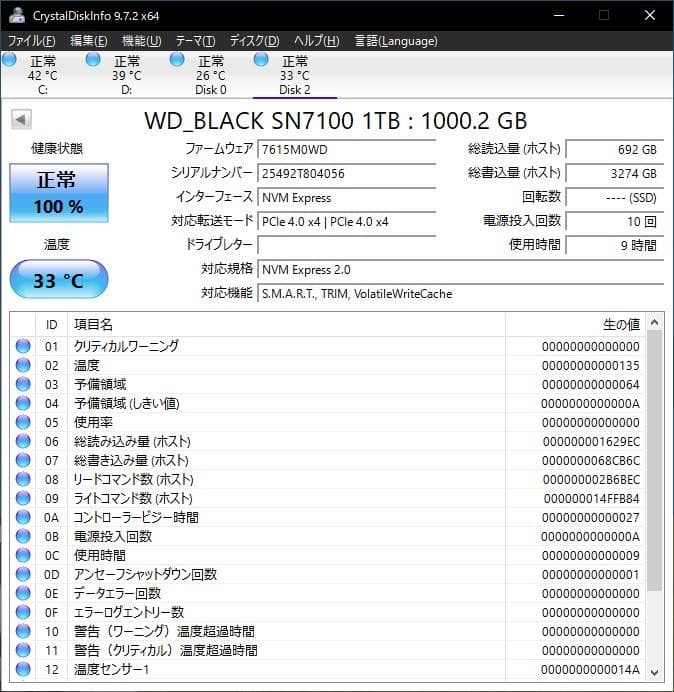Screen dimensions: 674x692
Task: Select the C: drive tab at 42 °C
Action: tap(42, 75)
